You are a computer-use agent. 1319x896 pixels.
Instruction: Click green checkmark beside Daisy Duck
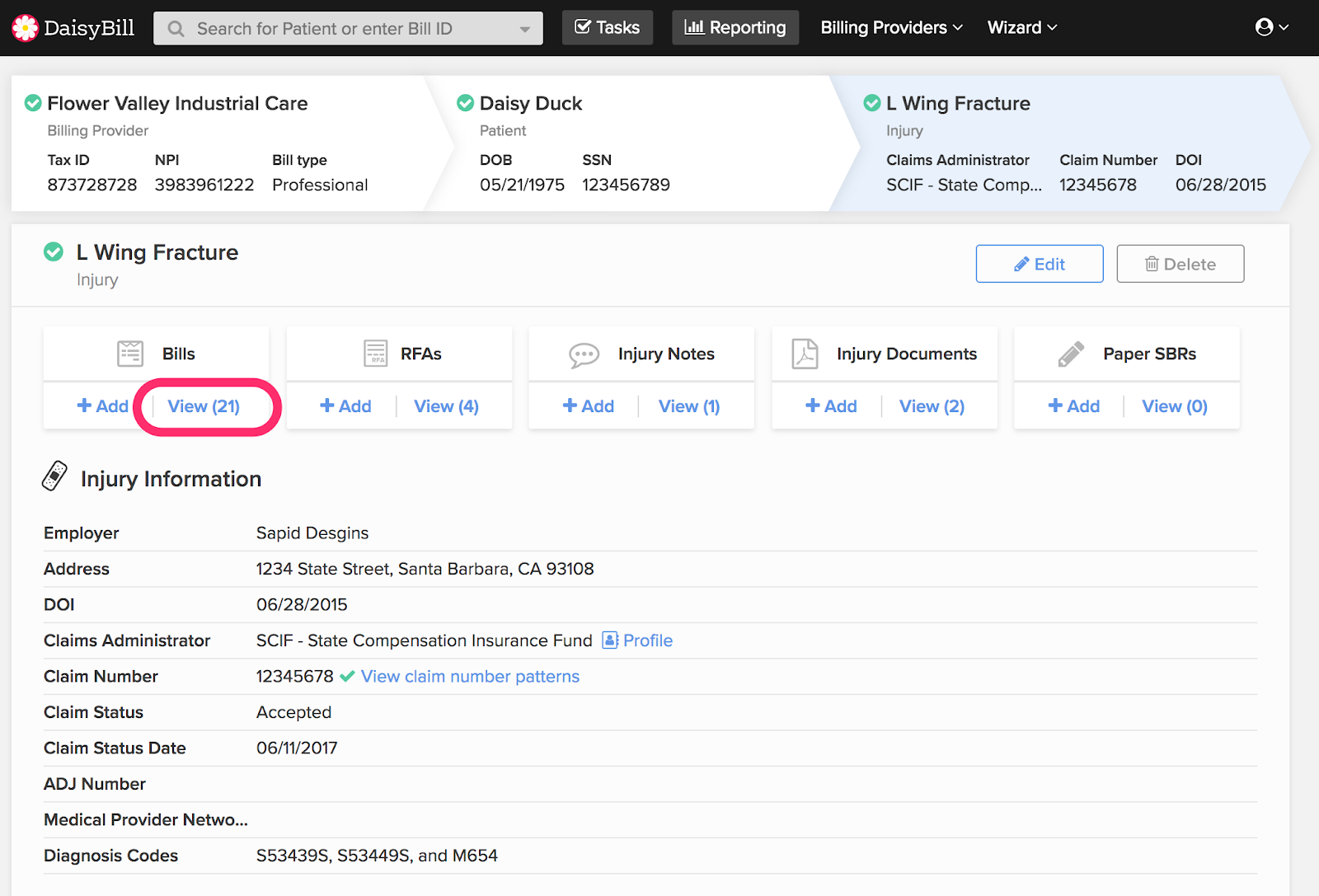(x=465, y=103)
